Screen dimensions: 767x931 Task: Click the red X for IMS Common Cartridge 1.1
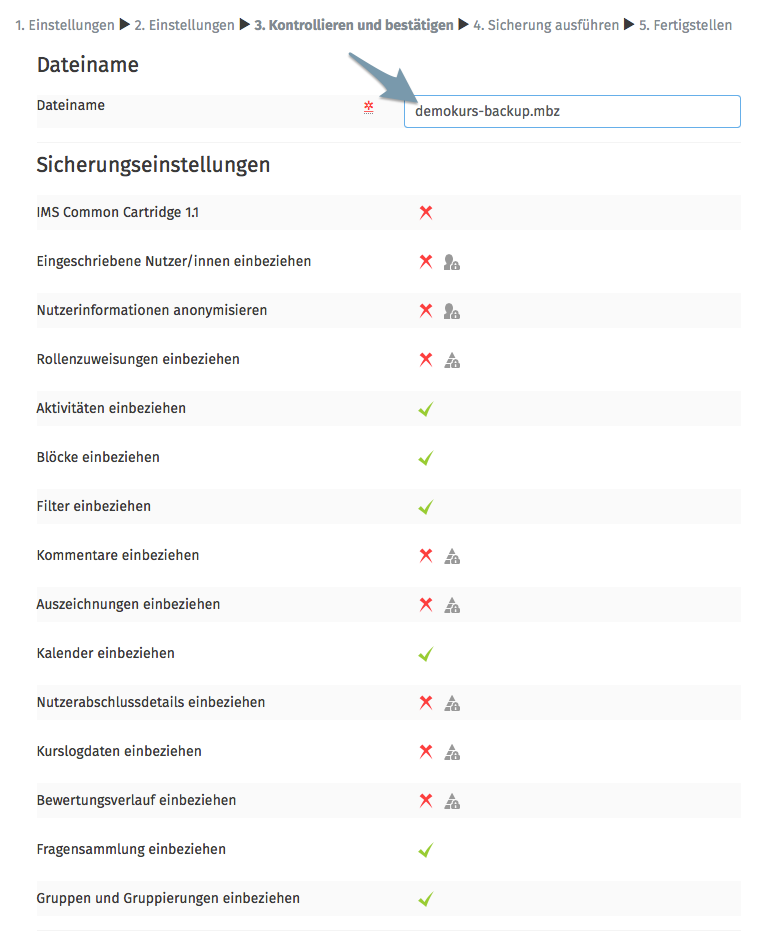pyautogui.click(x=426, y=212)
